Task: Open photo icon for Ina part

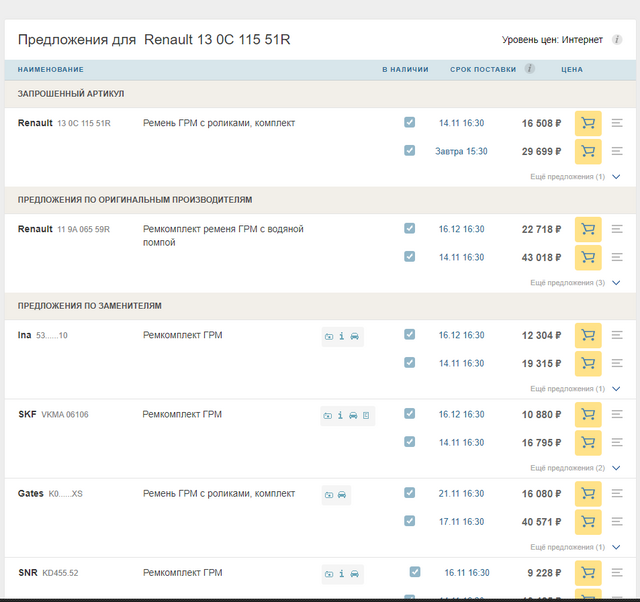Action: (x=329, y=337)
